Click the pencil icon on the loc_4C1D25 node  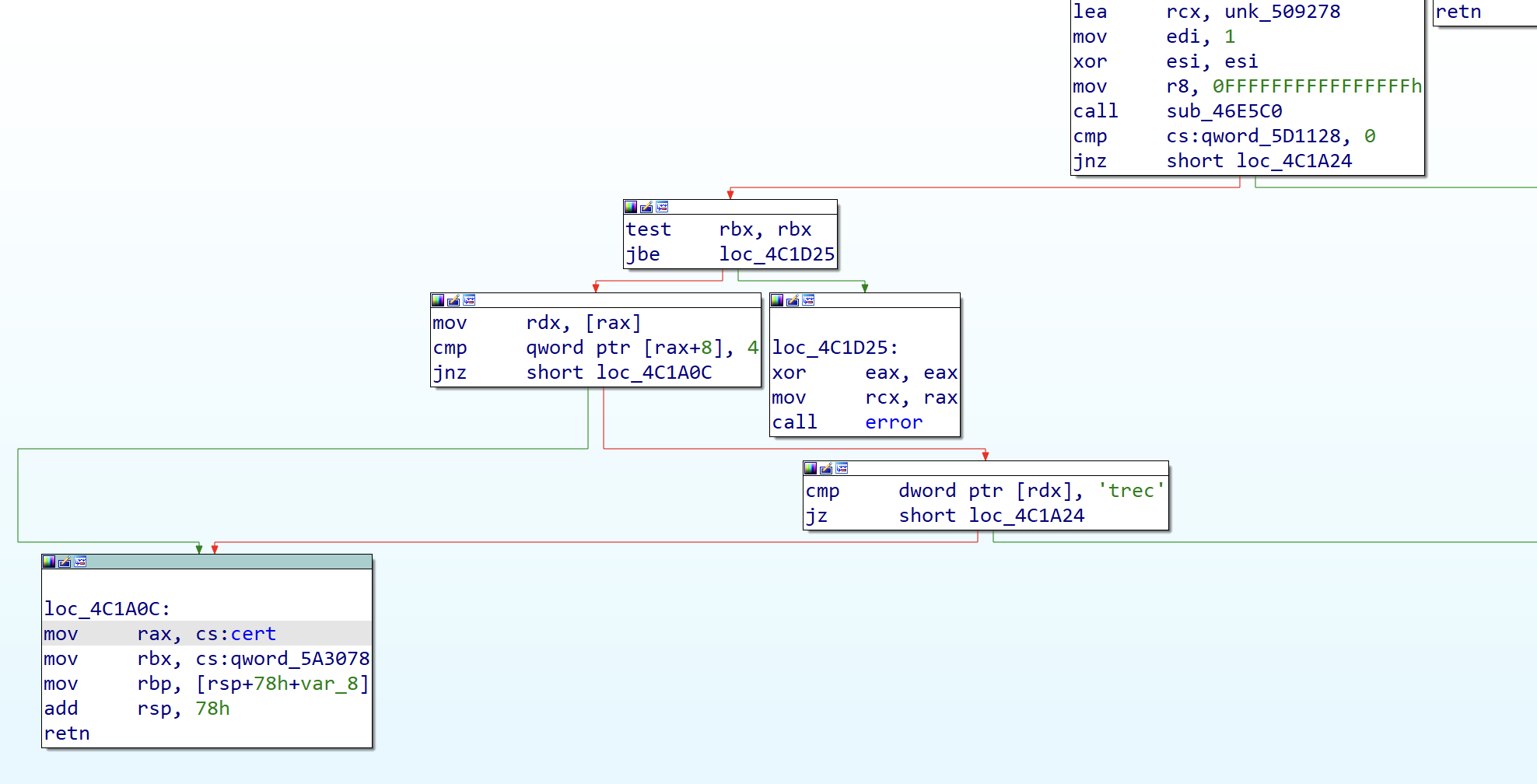click(793, 300)
